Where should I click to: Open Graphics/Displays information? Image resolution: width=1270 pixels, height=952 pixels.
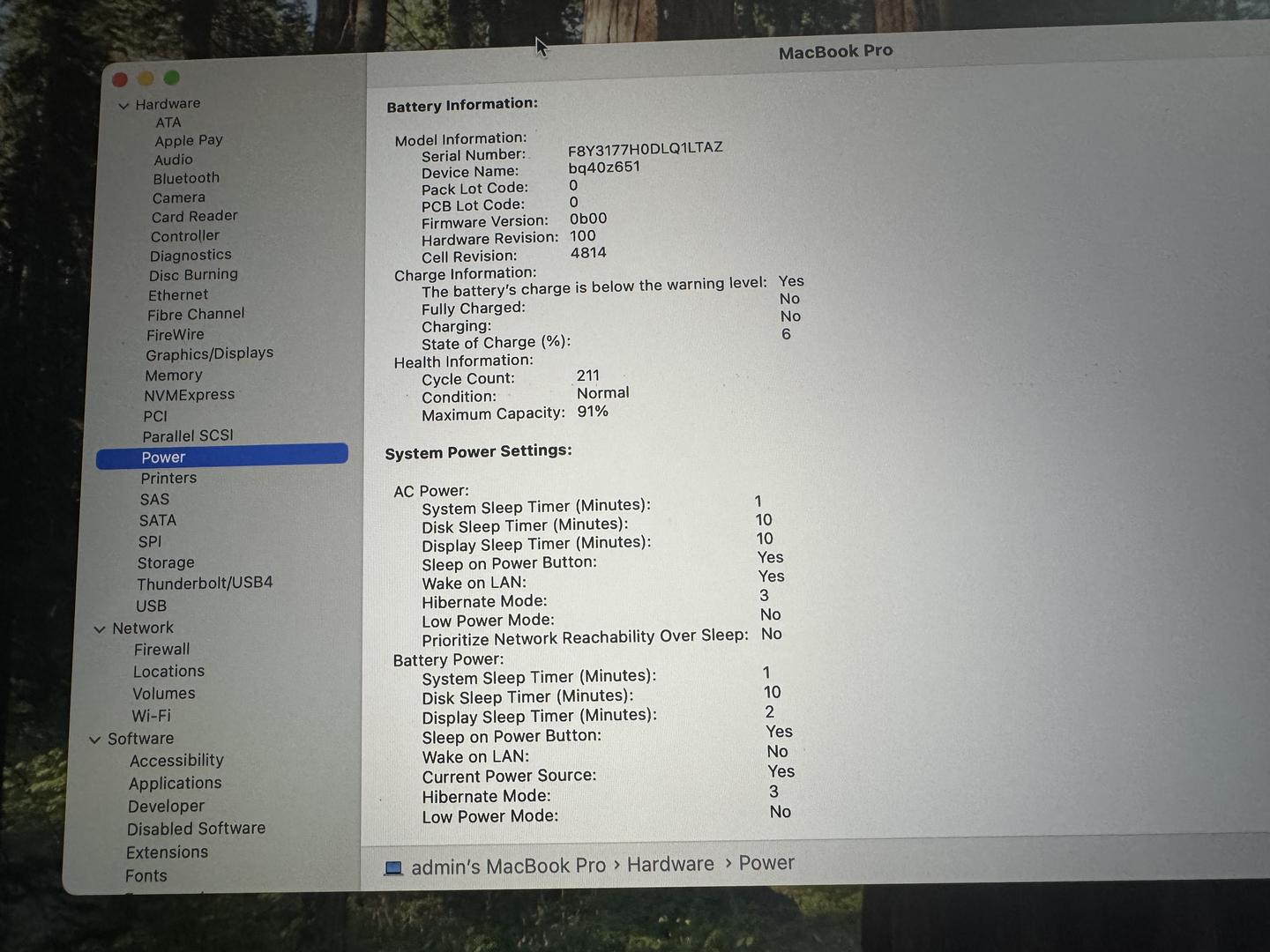tap(209, 354)
